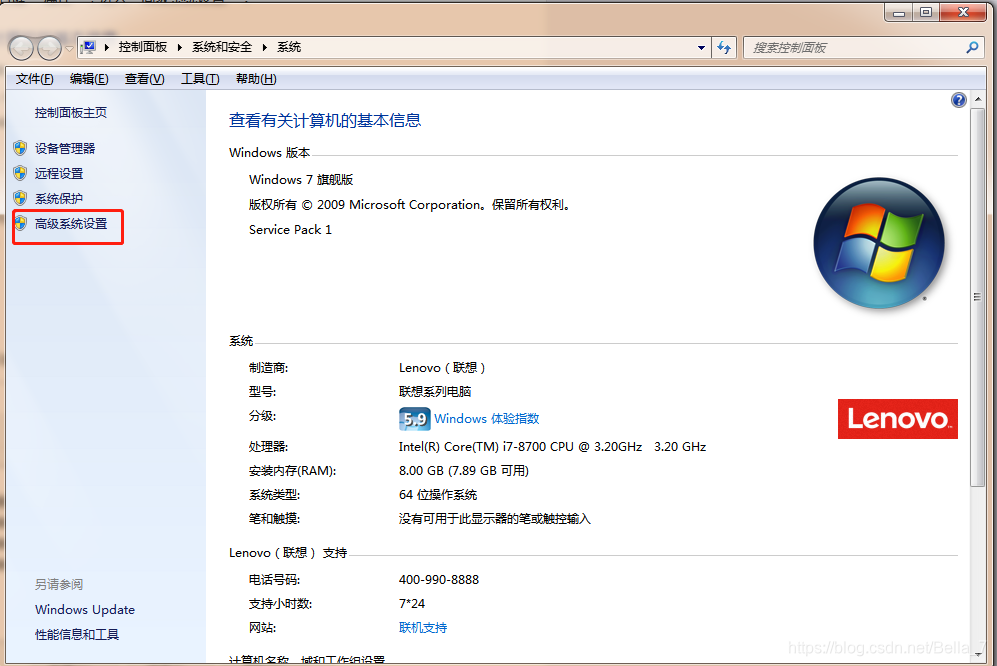The image size is (997, 666).
Task: Click the 64 位操作系统 value
Action: pos(437,495)
